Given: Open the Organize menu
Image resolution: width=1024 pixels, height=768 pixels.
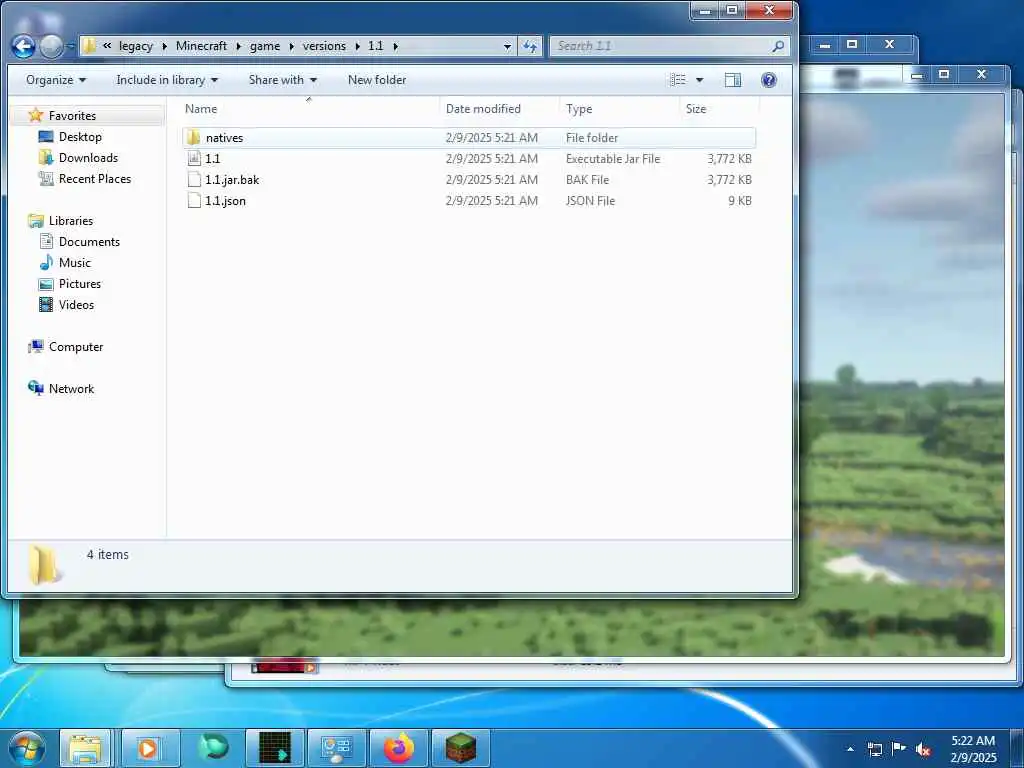Looking at the screenshot, I should 56,80.
